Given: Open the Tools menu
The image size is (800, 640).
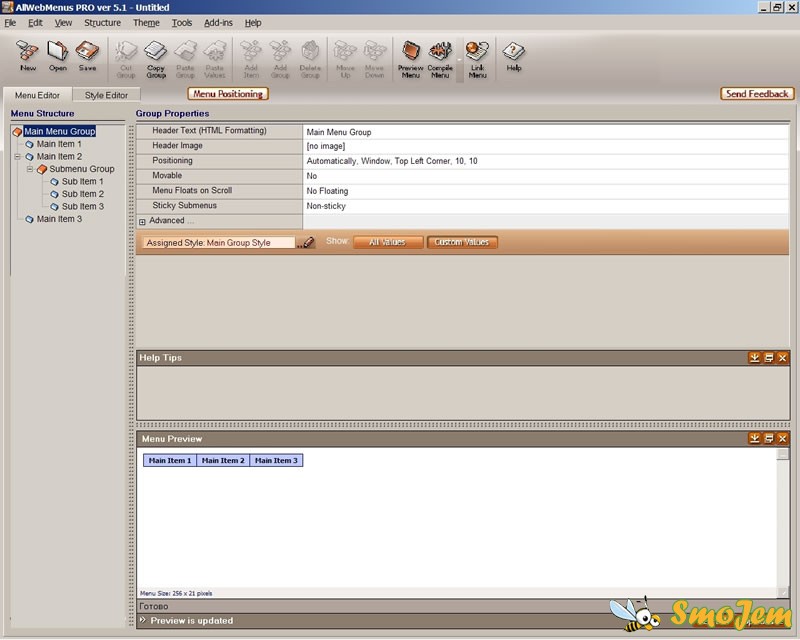Looking at the screenshot, I should click(182, 22).
